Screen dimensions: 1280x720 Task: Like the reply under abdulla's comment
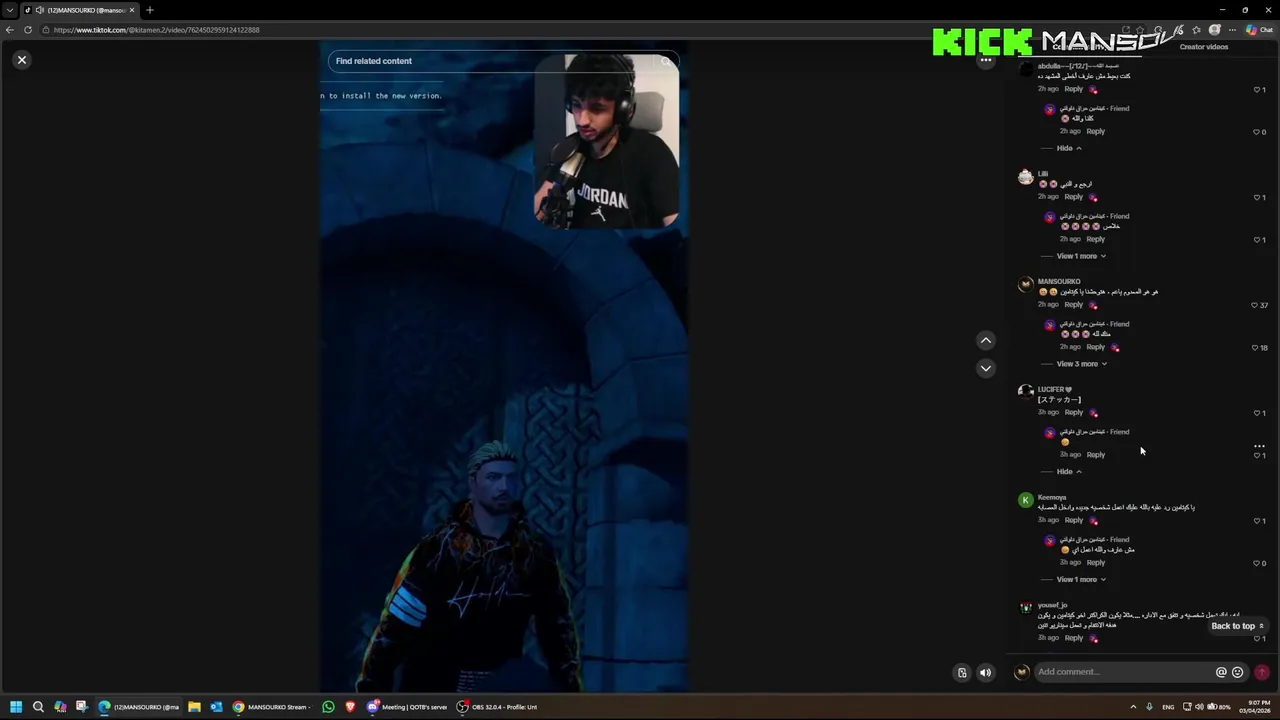tap(1259, 132)
